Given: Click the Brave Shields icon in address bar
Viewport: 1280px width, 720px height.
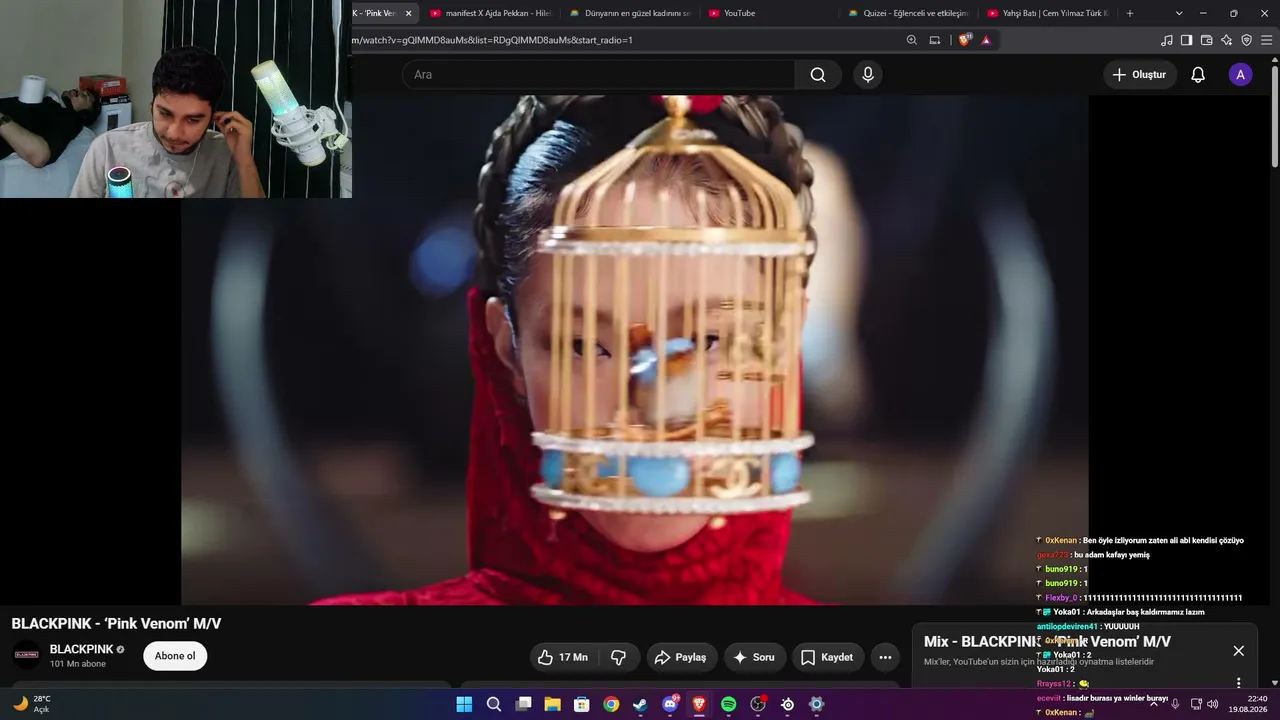Looking at the screenshot, I should tap(964, 40).
